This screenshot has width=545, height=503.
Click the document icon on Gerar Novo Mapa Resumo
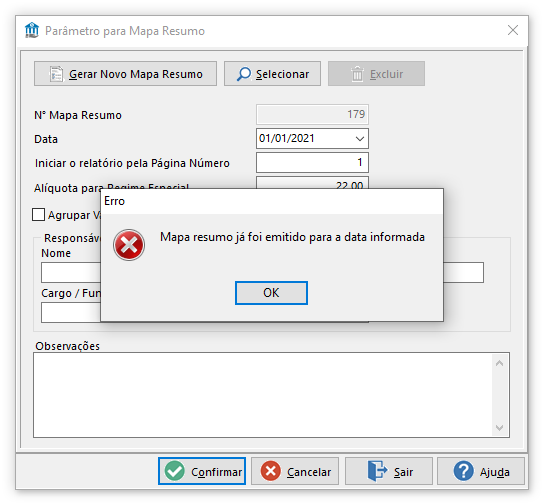pos(56,74)
